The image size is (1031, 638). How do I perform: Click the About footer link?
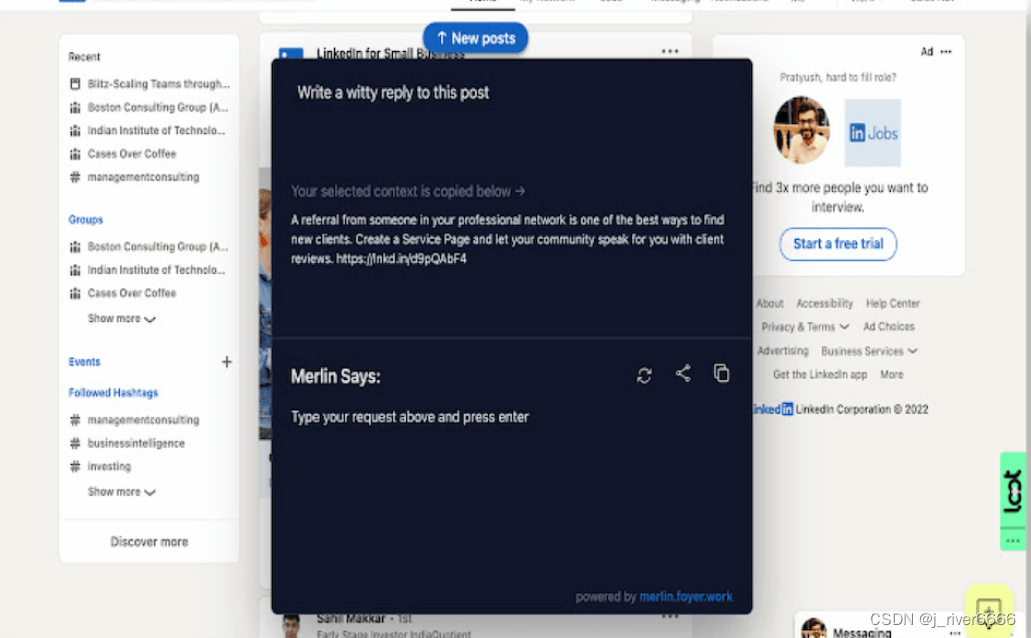[x=769, y=303]
